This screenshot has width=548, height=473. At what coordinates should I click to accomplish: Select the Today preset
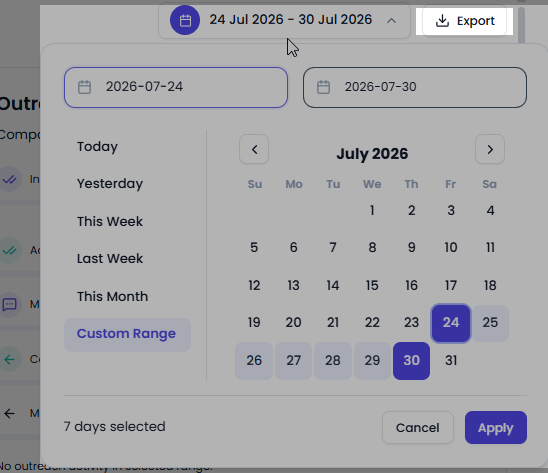point(97,146)
